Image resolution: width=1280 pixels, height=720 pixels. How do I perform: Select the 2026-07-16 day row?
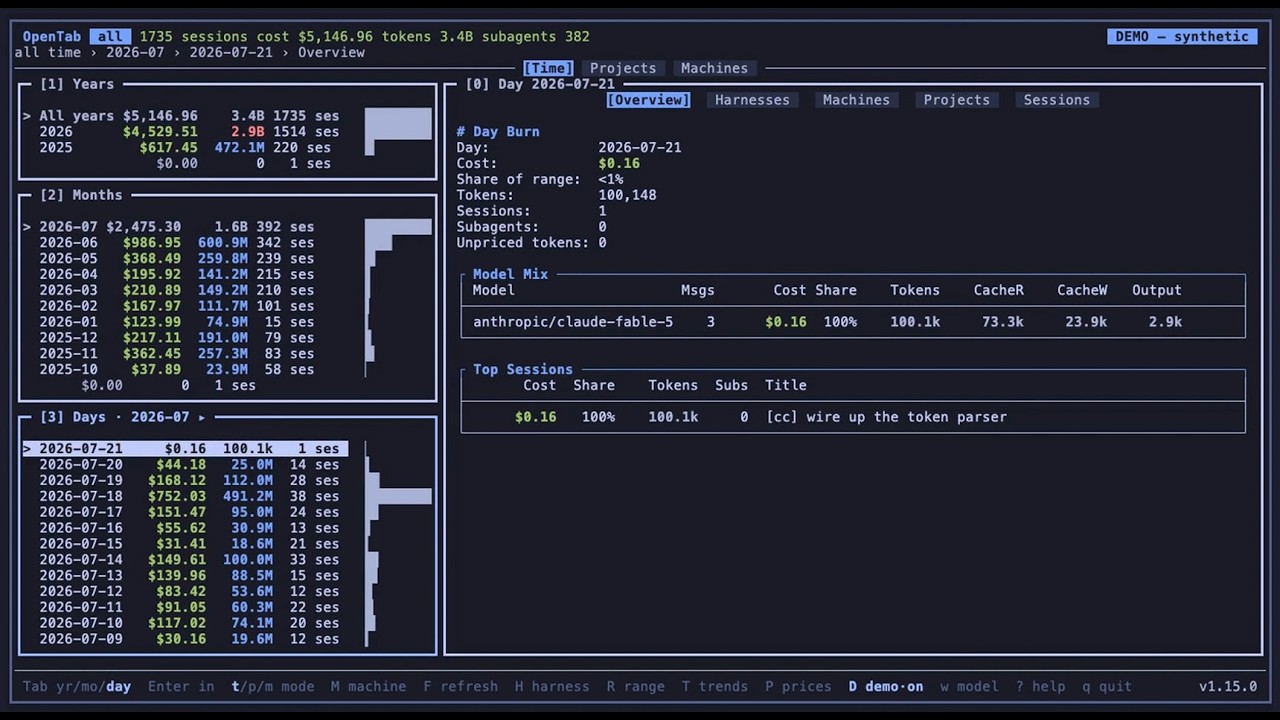[185, 528]
